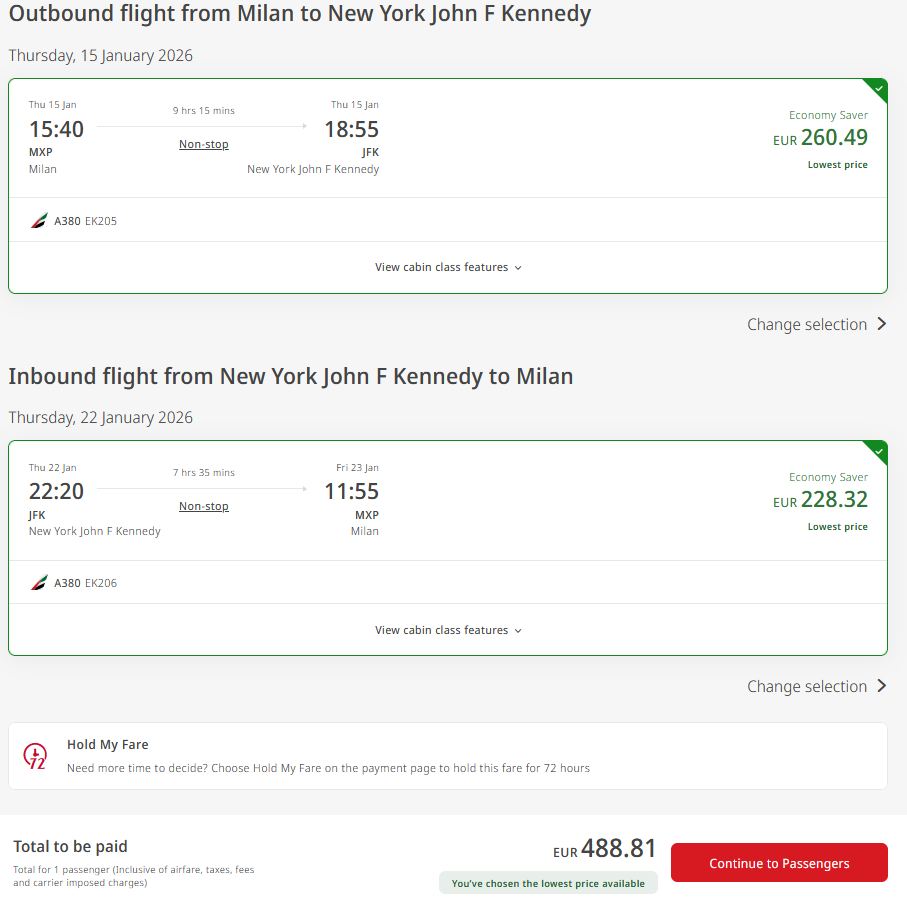
Task: Click the lowest price available badge
Action: [548, 883]
